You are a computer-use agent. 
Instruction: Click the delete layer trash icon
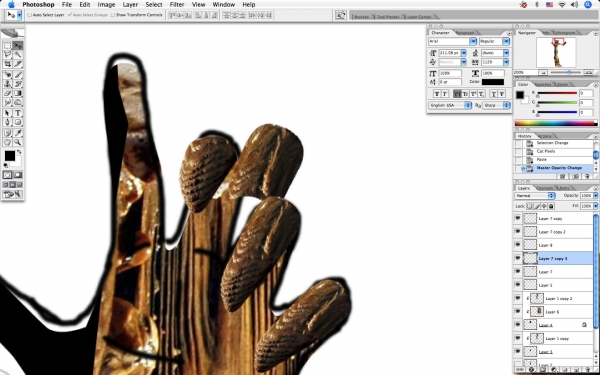pyautogui.click(x=589, y=370)
